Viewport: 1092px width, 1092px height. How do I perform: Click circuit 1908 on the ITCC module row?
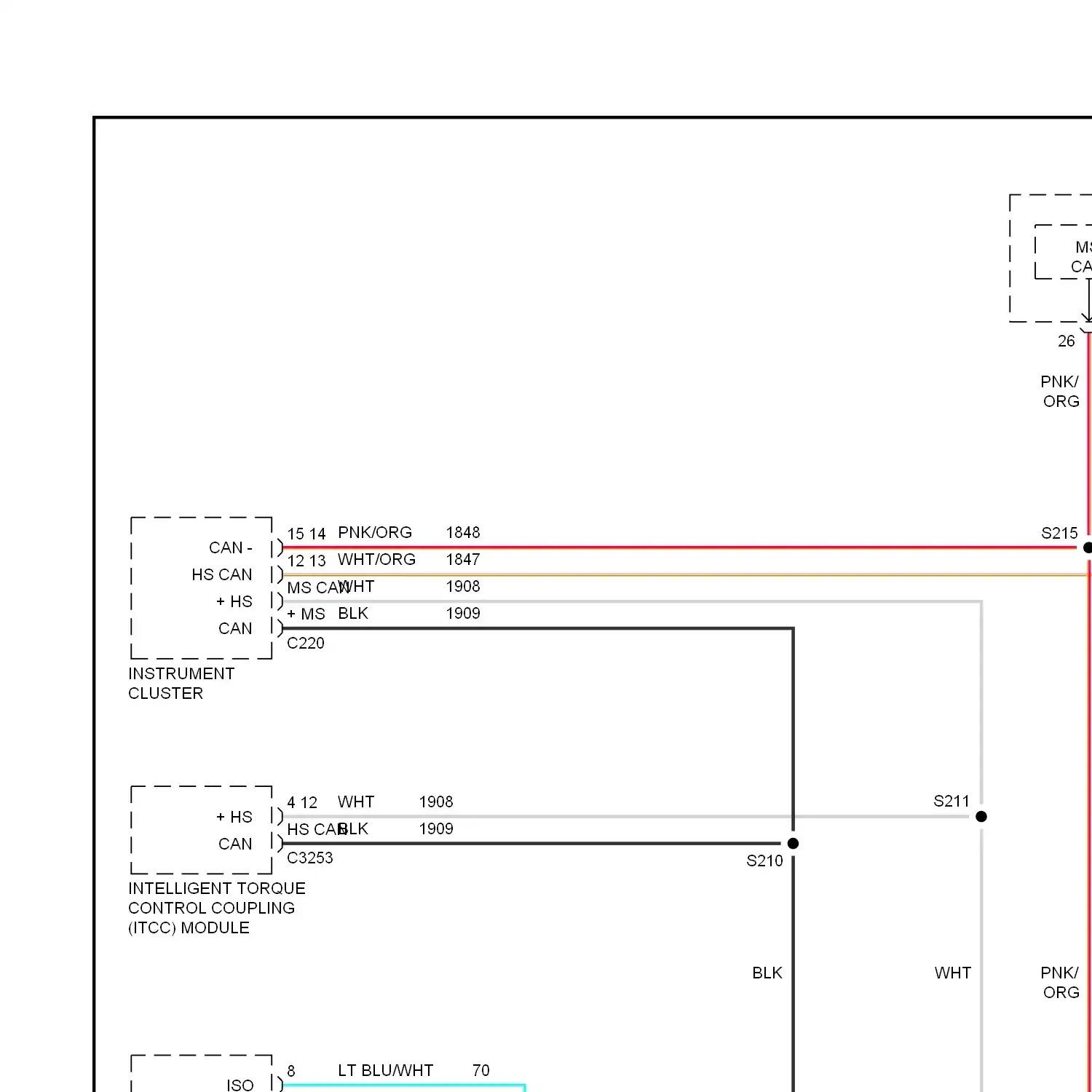point(436,802)
